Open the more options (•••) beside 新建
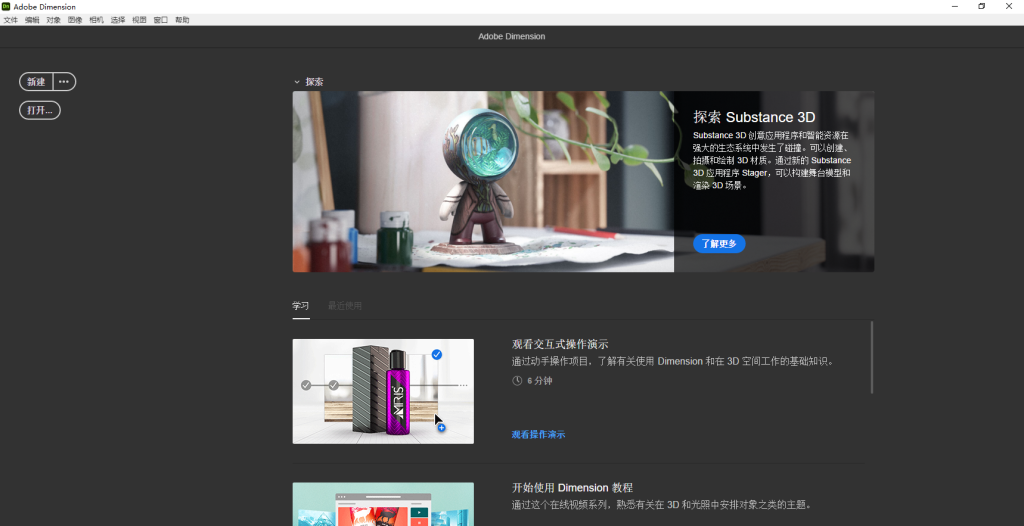1024x526 pixels. click(x=64, y=82)
